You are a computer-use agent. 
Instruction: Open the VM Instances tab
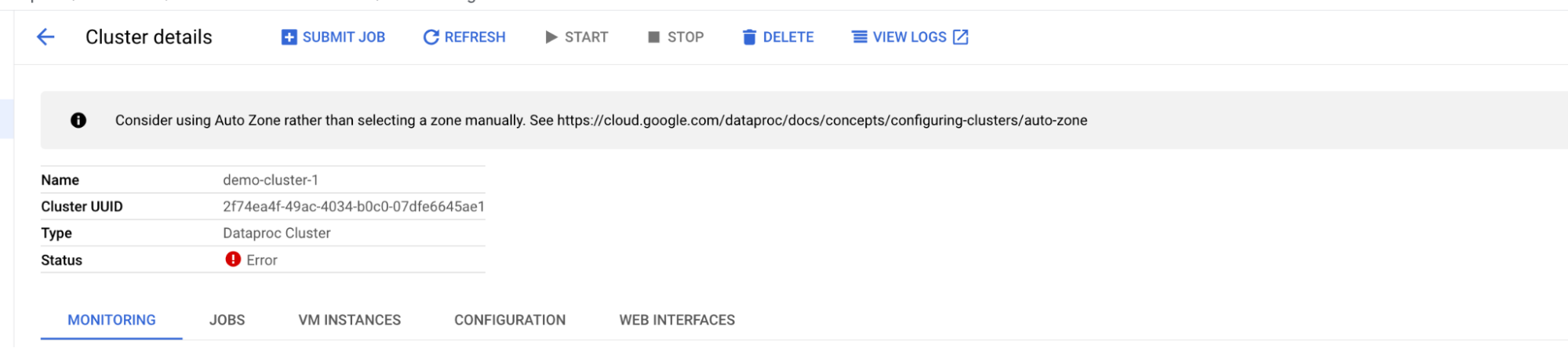point(350,320)
